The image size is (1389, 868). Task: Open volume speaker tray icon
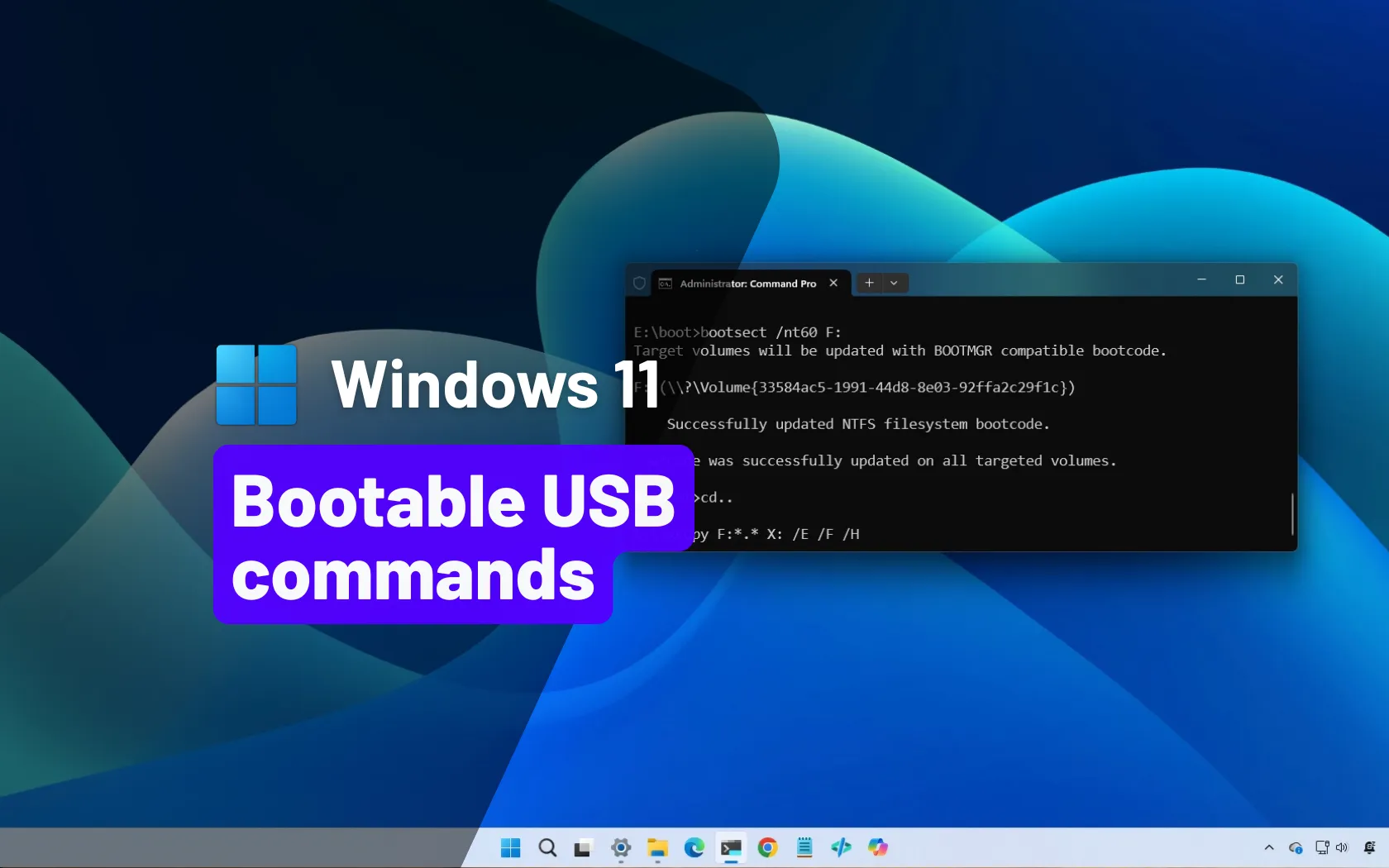click(1341, 847)
